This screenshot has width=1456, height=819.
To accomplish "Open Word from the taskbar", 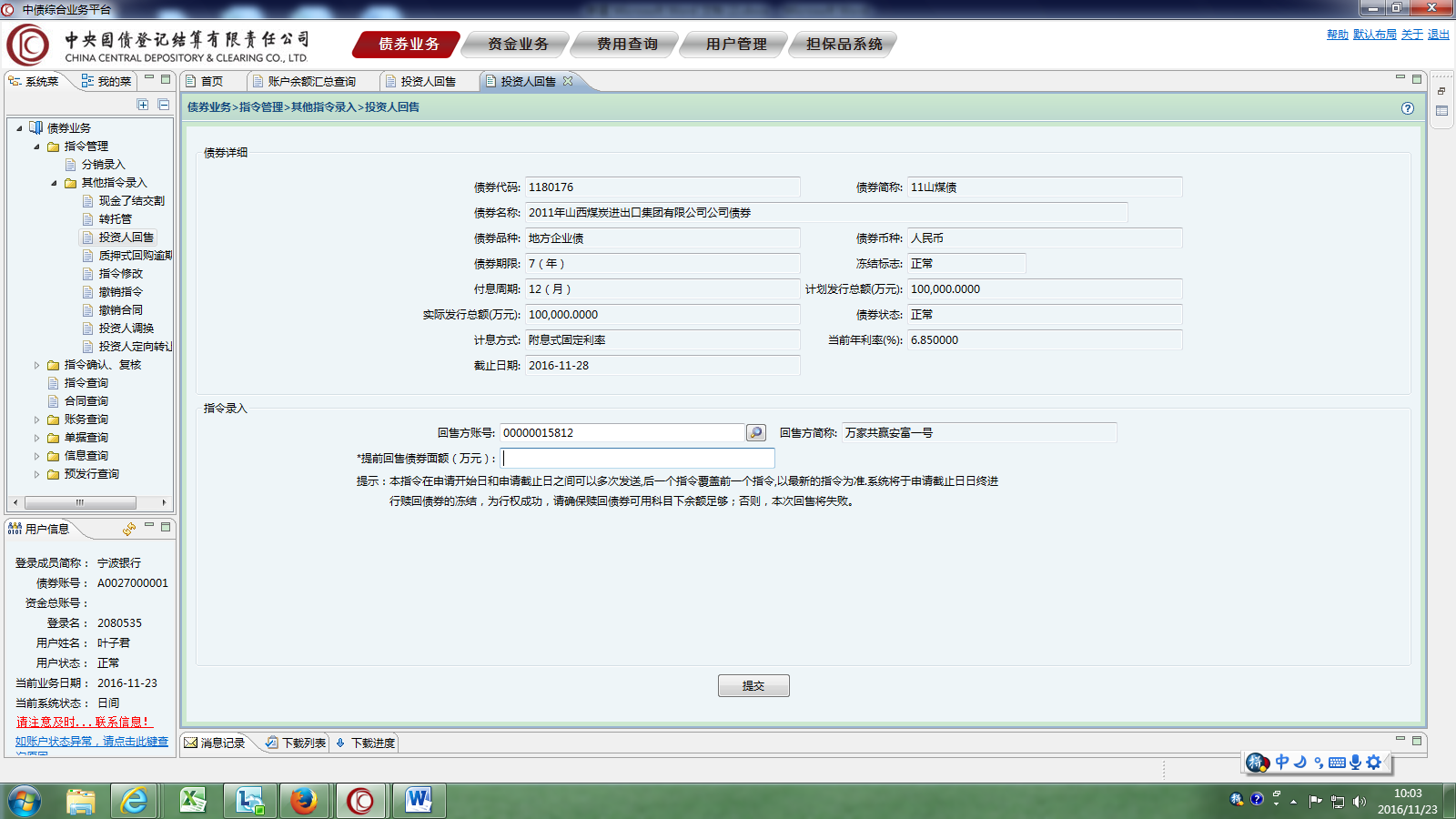I will pos(419,801).
